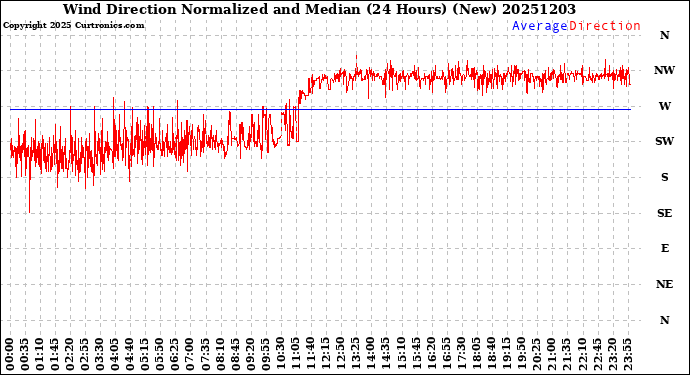Click the 19:50 time label

[521, 354]
